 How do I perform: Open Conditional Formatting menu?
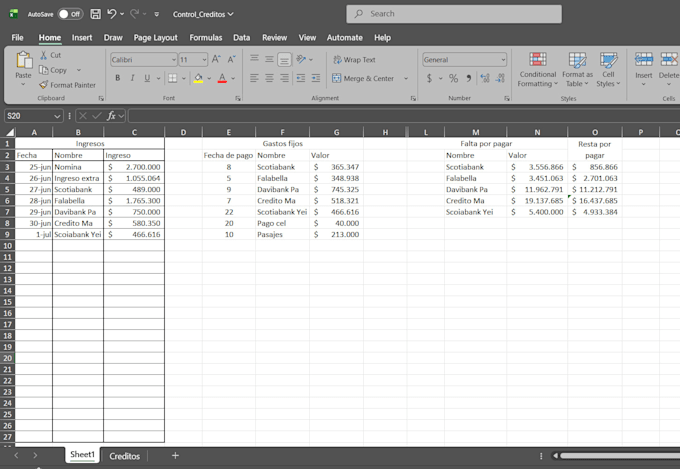pyautogui.click(x=537, y=69)
